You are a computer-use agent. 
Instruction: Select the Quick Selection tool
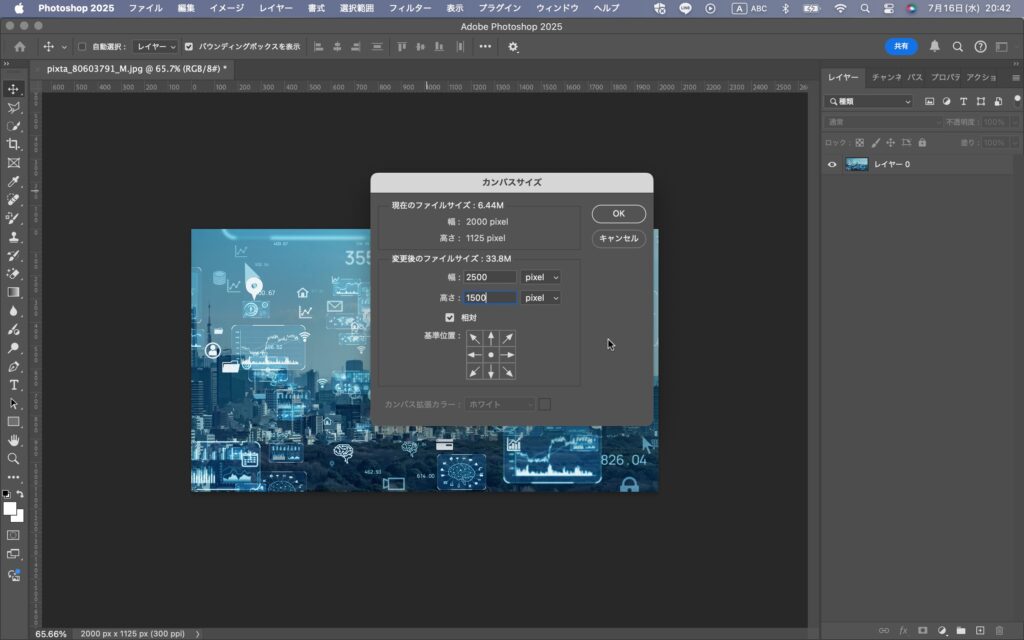[x=13, y=126]
